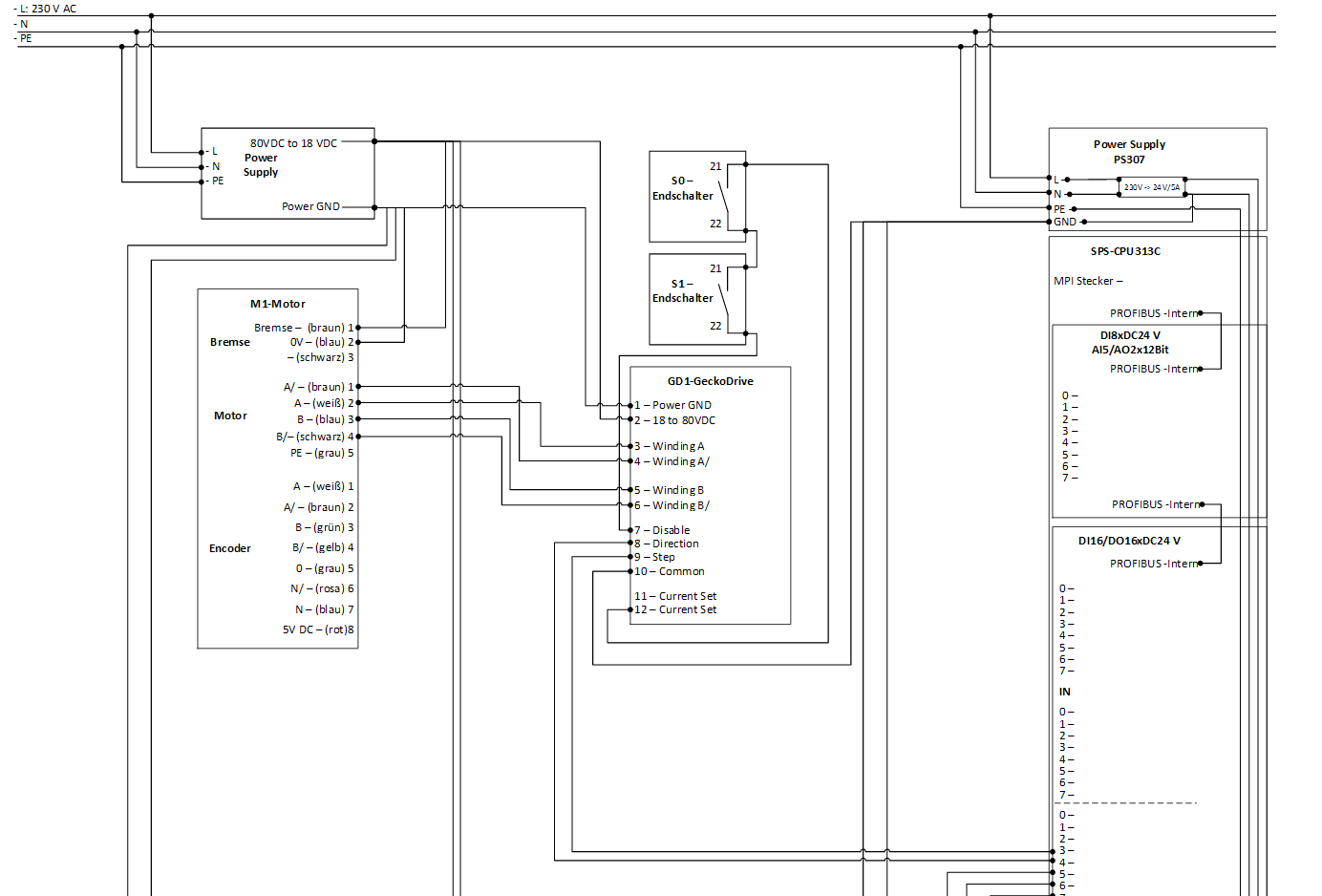Click the S0 Endschalter switch contact symbol
This screenshot has height=896, width=1322.
point(725,196)
